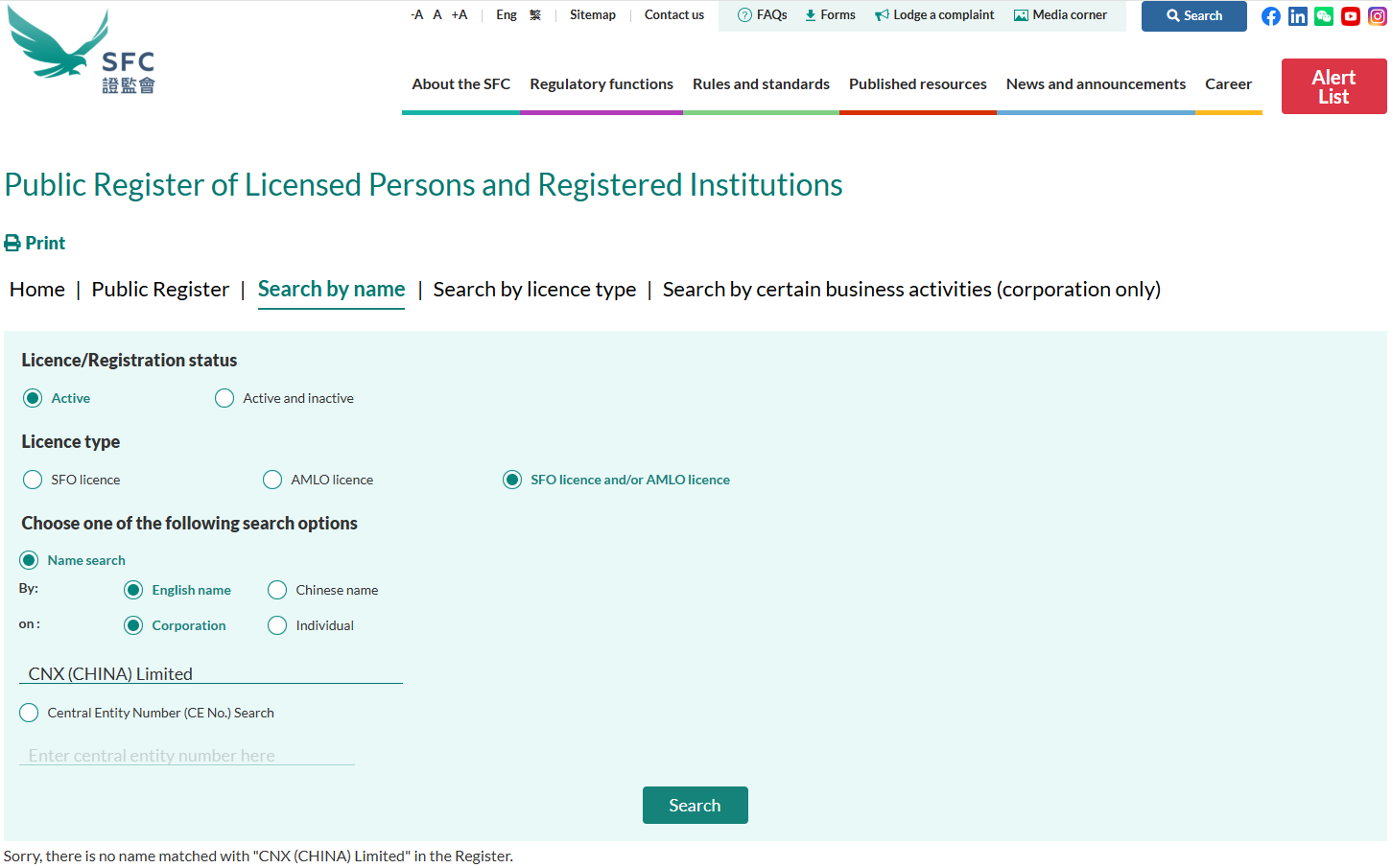Viewport: 1392px width, 868px height.
Task: Choose the SFO licence radio option
Action: tap(33, 480)
